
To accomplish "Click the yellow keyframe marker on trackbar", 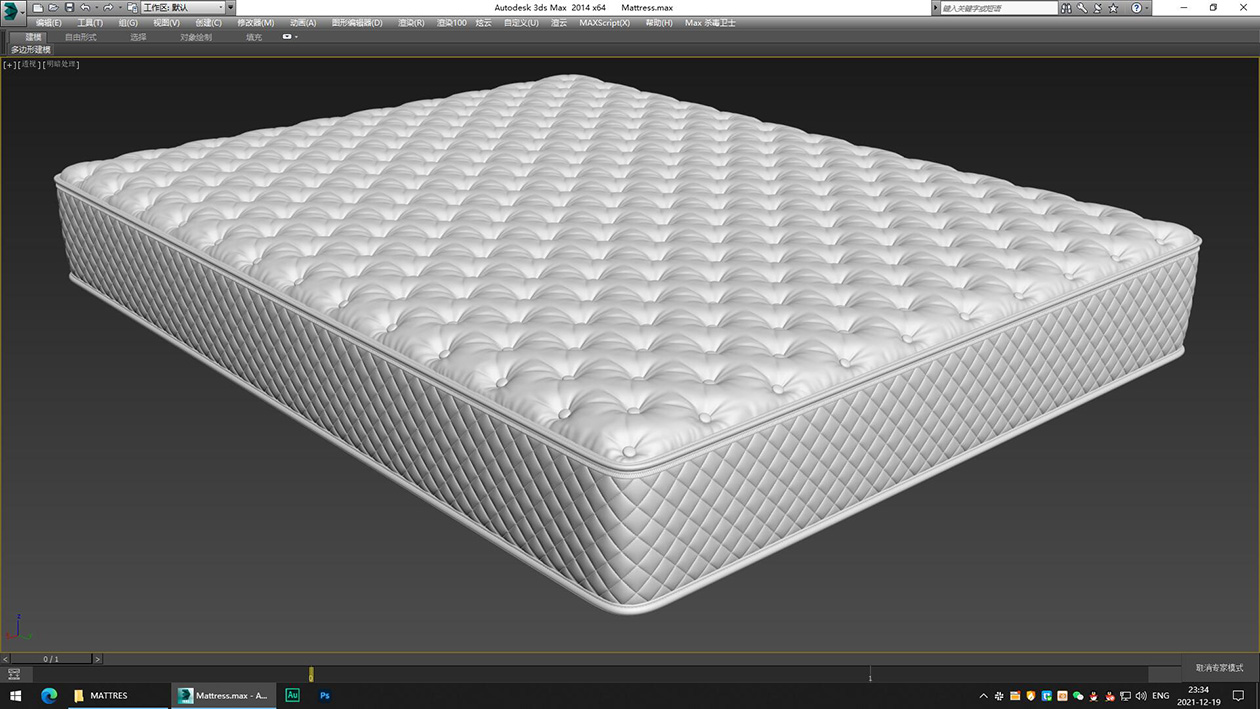I will point(311,675).
